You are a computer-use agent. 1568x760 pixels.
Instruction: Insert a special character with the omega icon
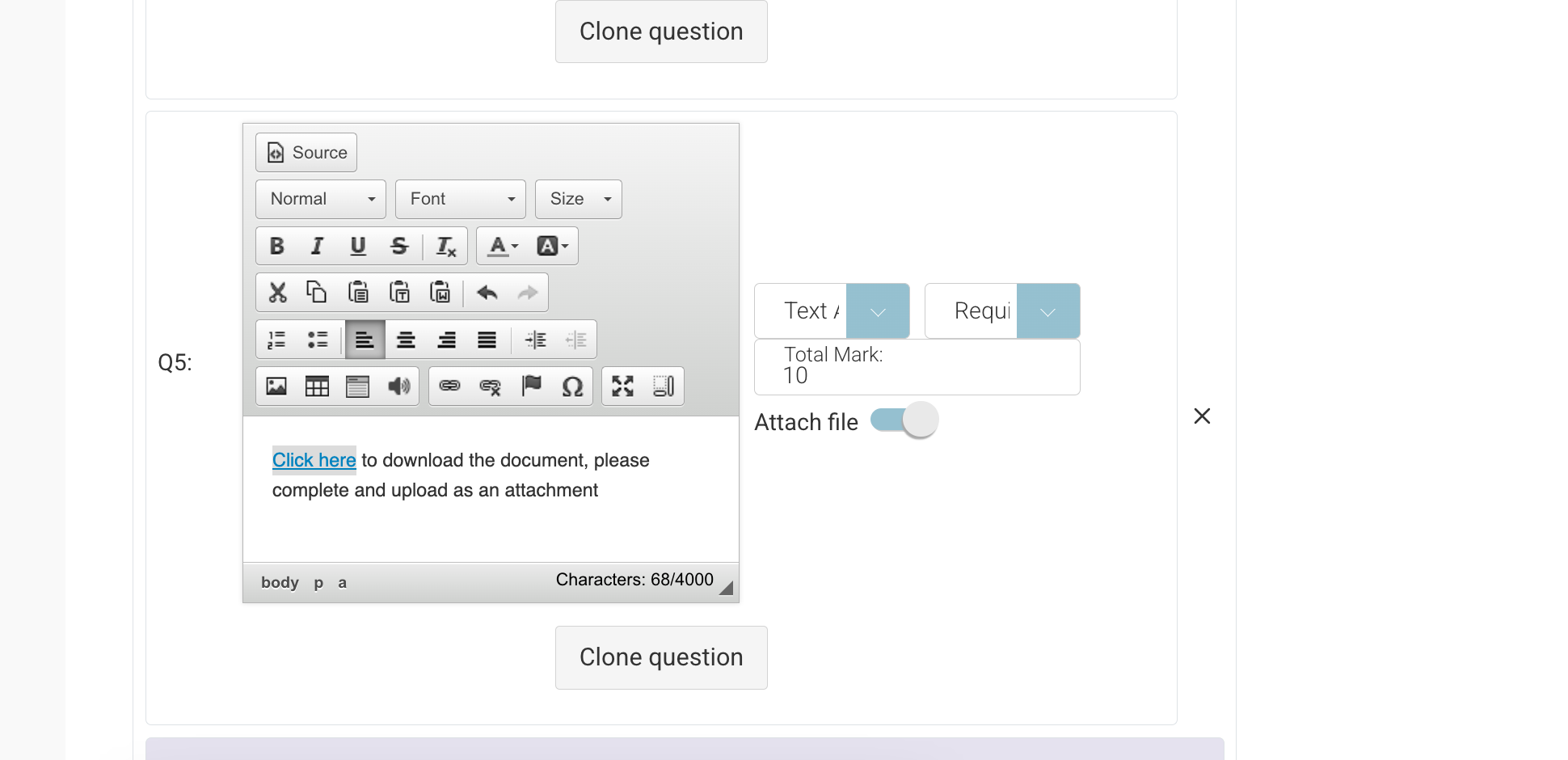pos(571,386)
